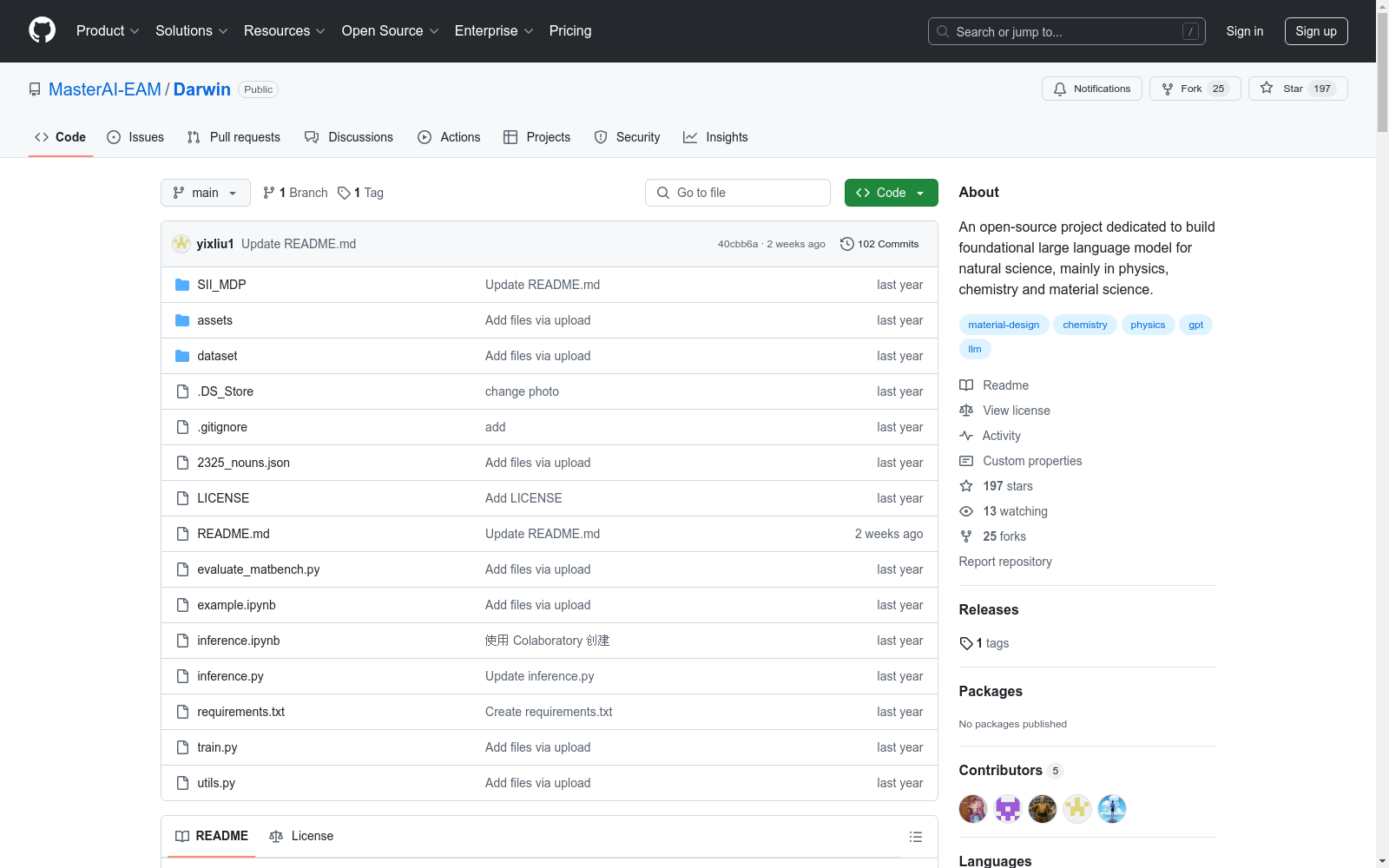
Task: Open the first contributor avatar
Action: click(x=973, y=809)
